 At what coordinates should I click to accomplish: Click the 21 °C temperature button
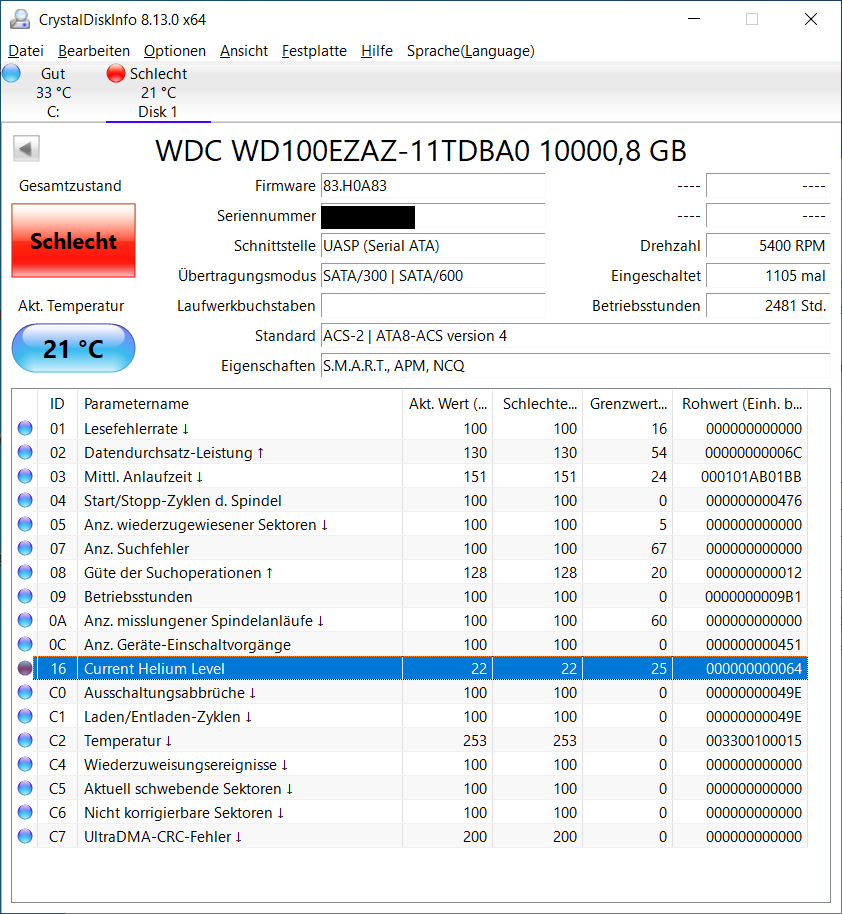(x=73, y=349)
